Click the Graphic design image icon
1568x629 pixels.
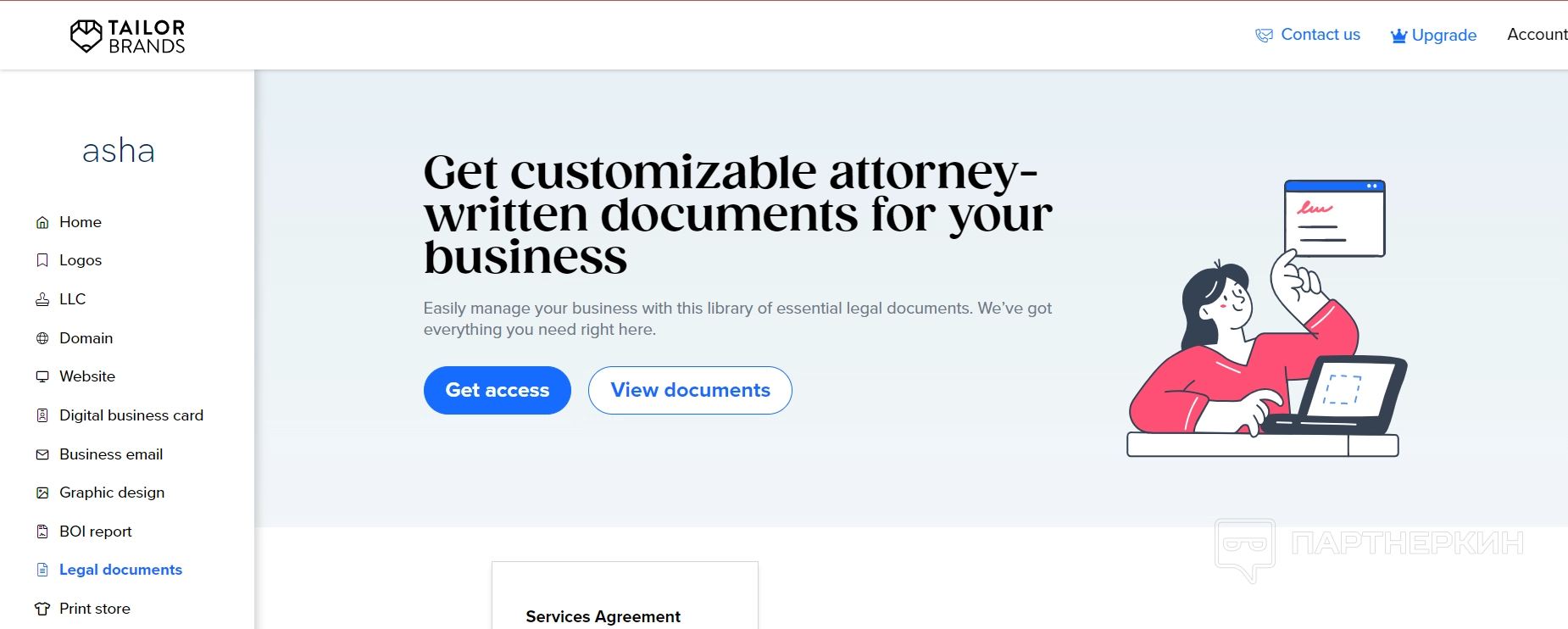coord(42,493)
